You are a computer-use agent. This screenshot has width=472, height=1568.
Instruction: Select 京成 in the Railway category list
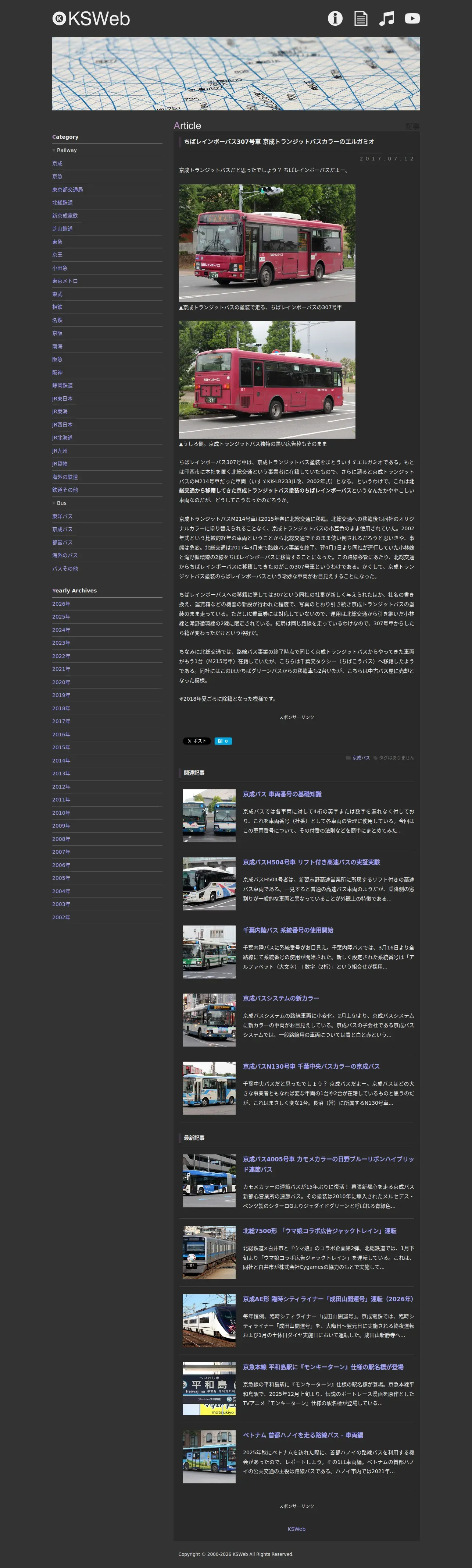coord(57,164)
